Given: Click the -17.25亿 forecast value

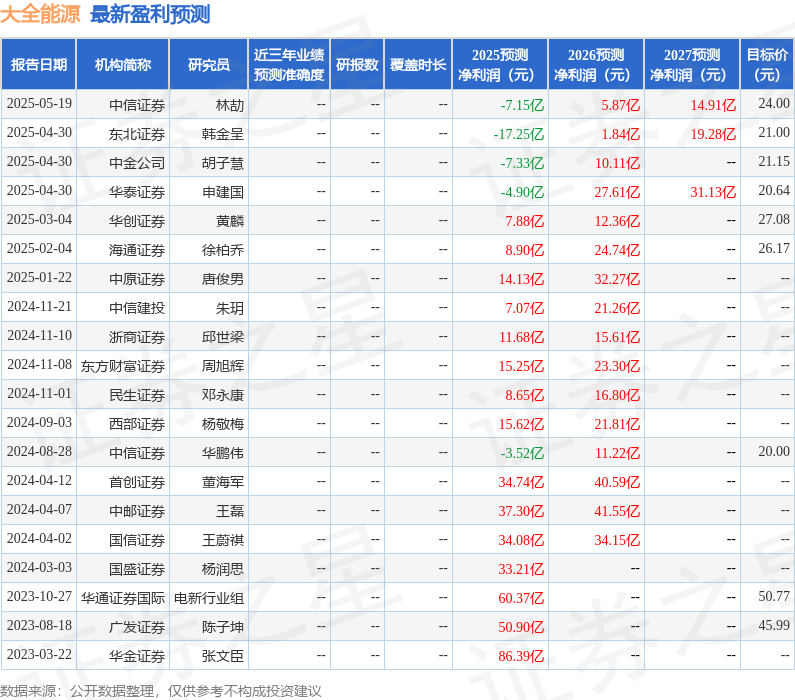Looking at the screenshot, I should (519, 134).
